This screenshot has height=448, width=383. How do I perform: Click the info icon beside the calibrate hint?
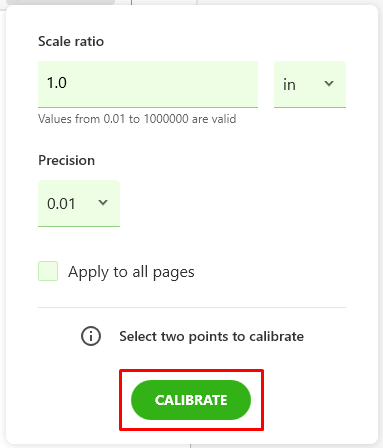point(91,336)
